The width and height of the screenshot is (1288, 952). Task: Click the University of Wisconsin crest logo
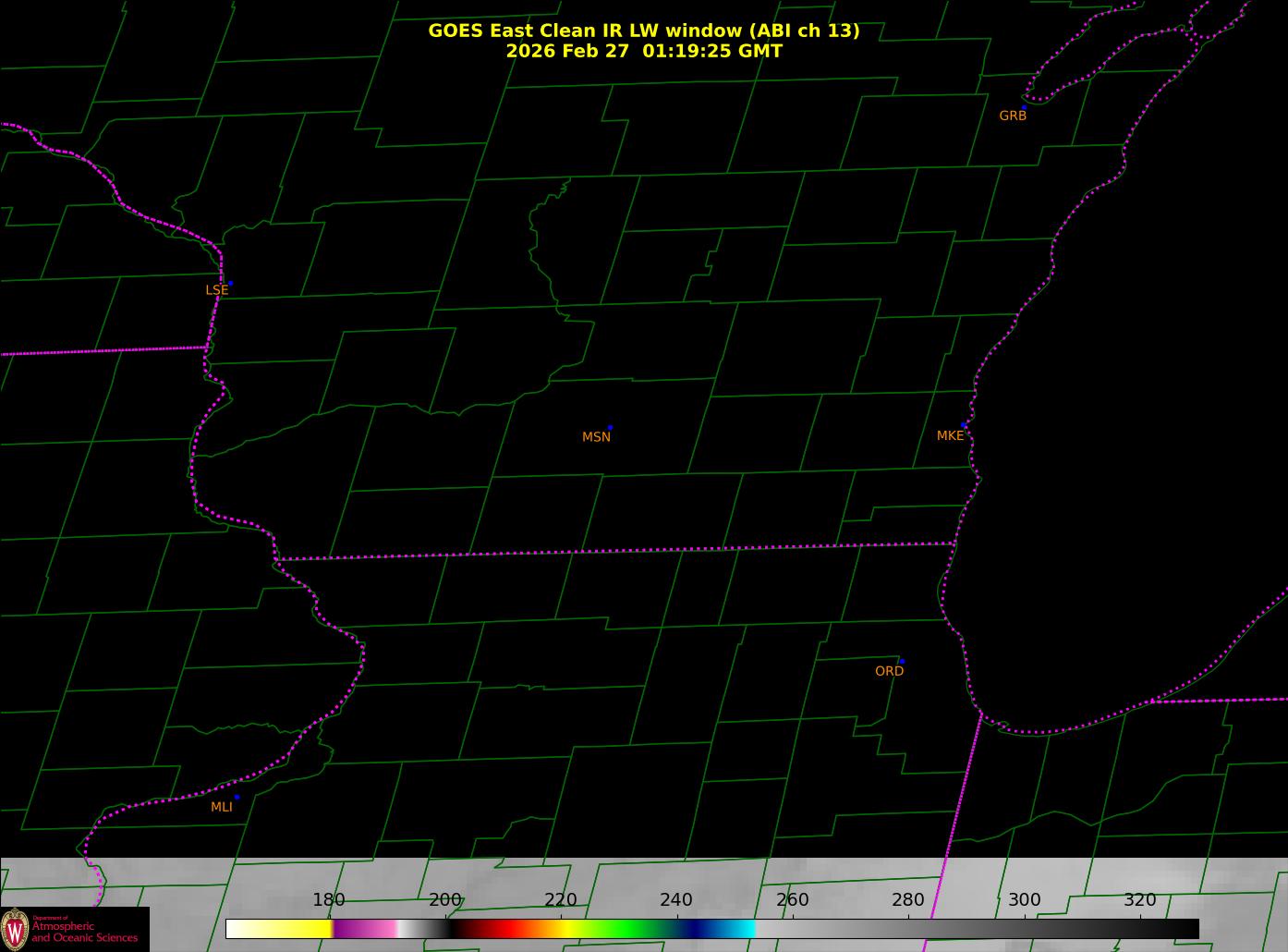pos(16,930)
